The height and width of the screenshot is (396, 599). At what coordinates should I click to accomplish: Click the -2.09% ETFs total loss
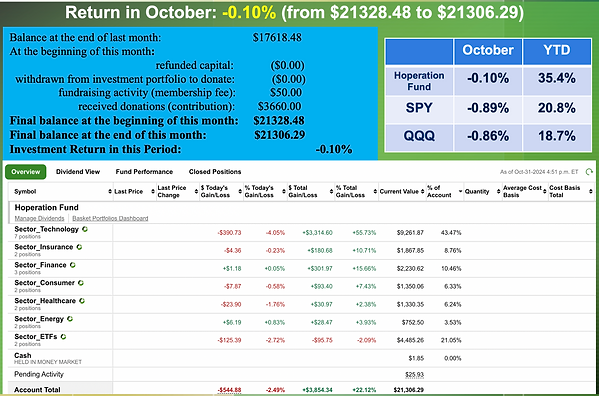pos(366,340)
